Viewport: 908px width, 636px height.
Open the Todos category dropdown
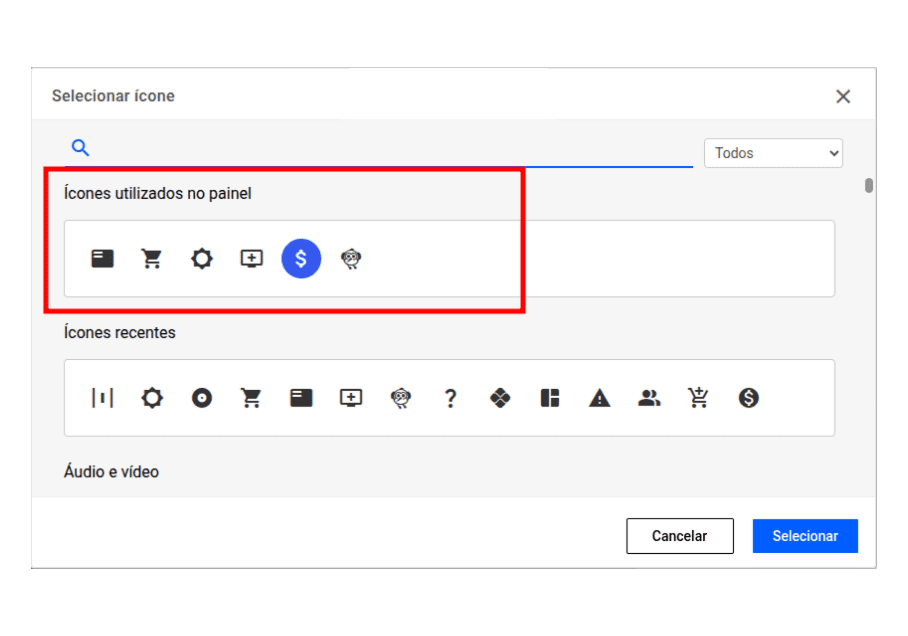773,153
